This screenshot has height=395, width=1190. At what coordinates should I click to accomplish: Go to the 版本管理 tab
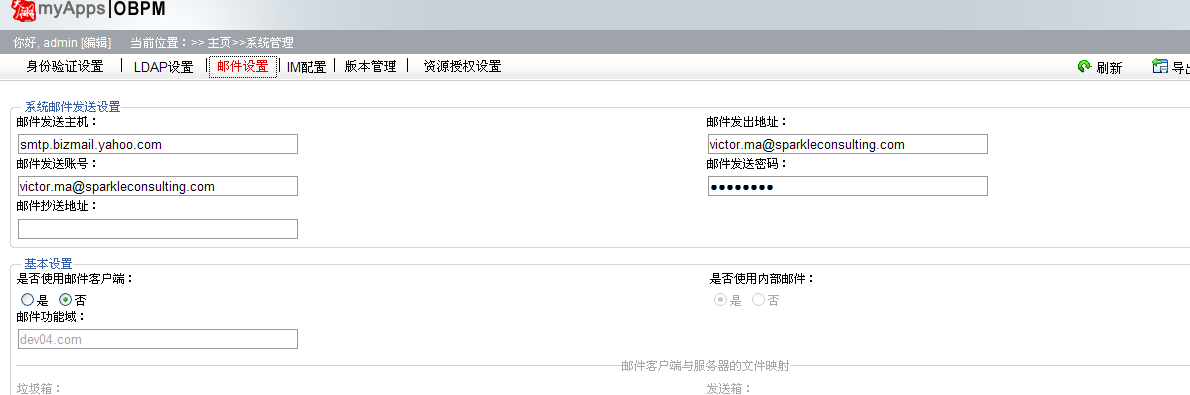(370, 67)
